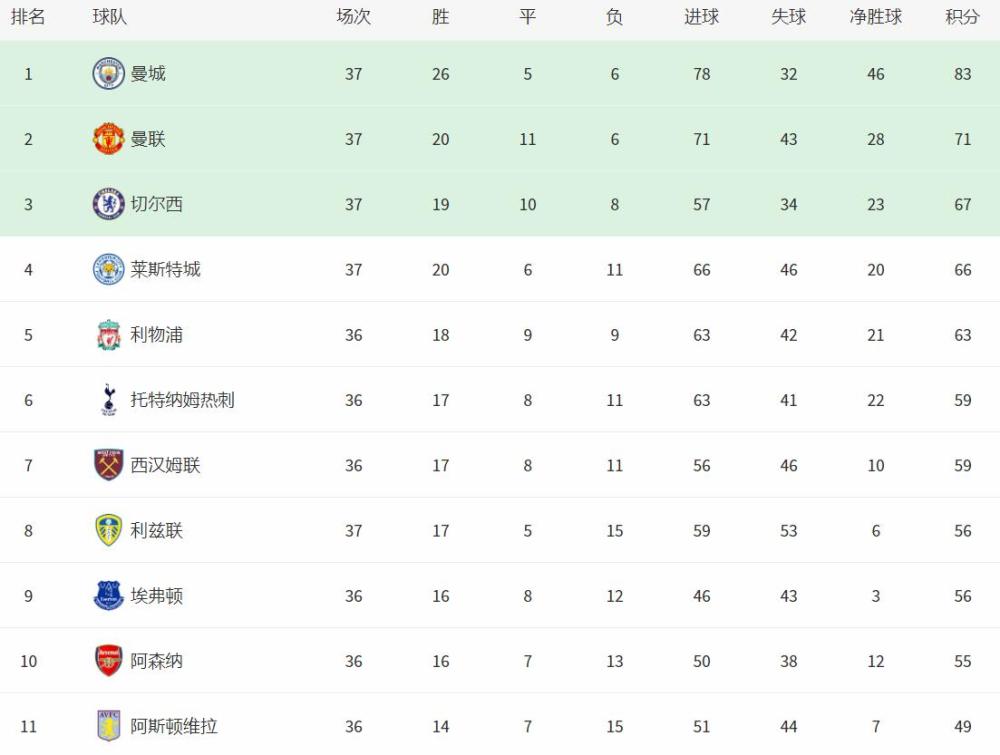Open the 曼城 team name link
The height and width of the screenshot is (755, 1000).
[x=148, y=74]
